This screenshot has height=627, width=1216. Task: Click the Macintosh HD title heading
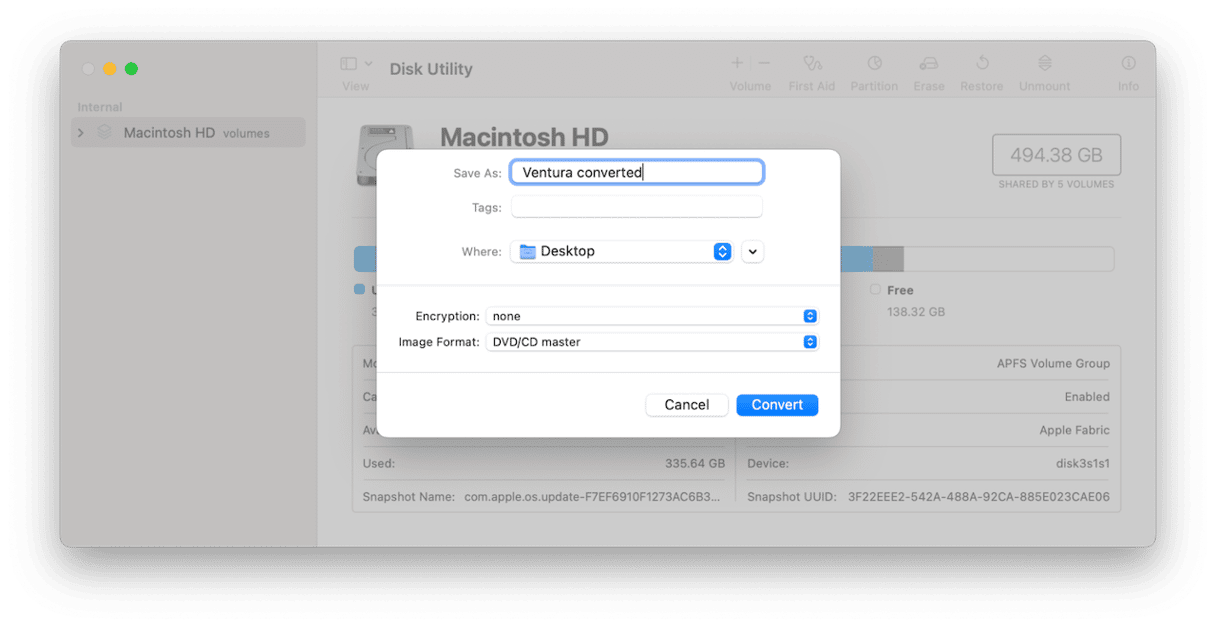(524, 137)
